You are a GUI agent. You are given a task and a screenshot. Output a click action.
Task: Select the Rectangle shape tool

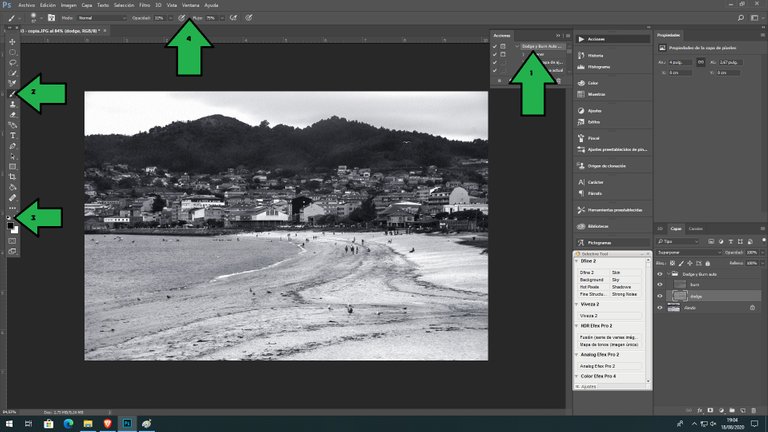(x=12, y=167)
